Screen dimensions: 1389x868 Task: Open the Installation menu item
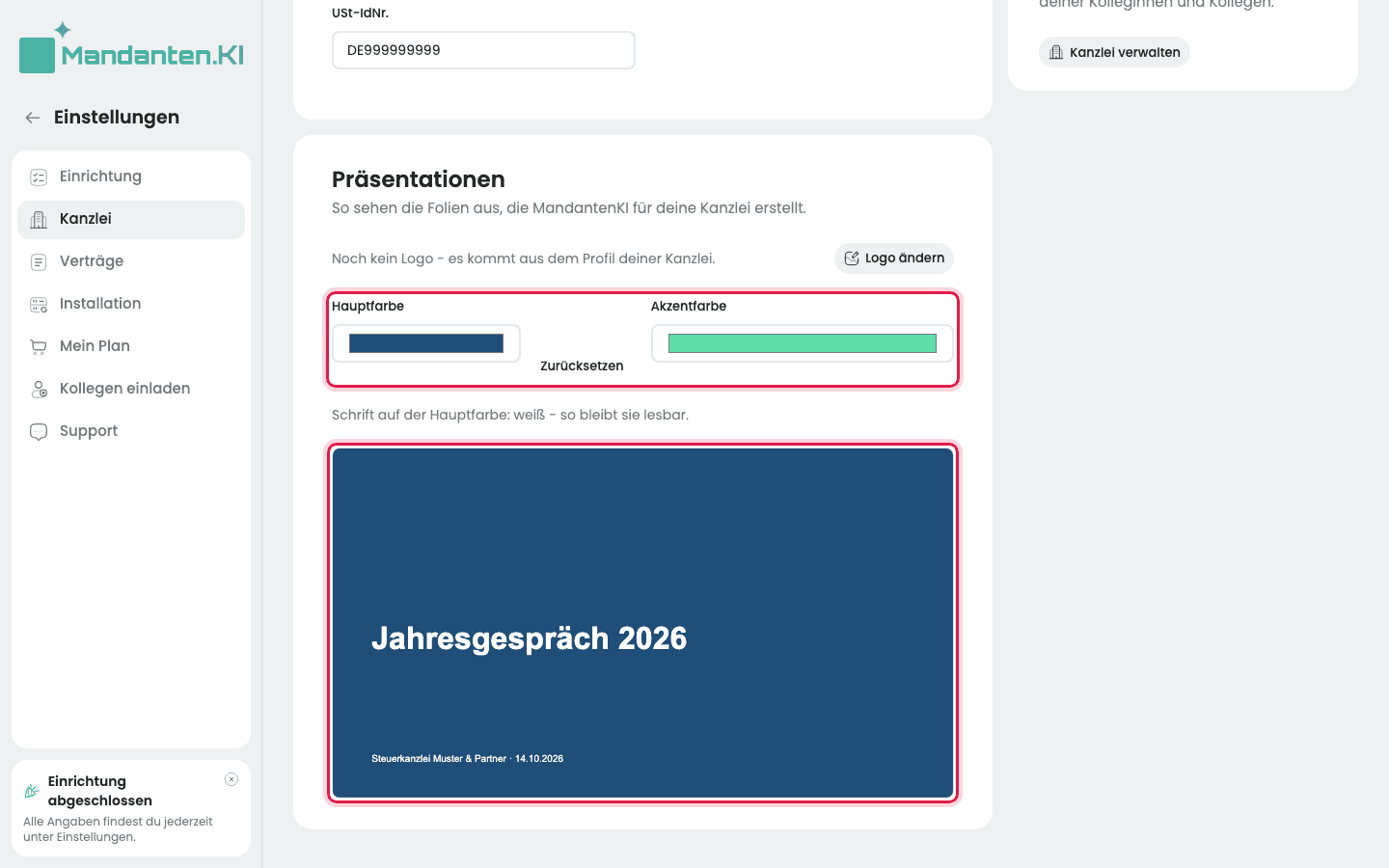tap(131, 304)
